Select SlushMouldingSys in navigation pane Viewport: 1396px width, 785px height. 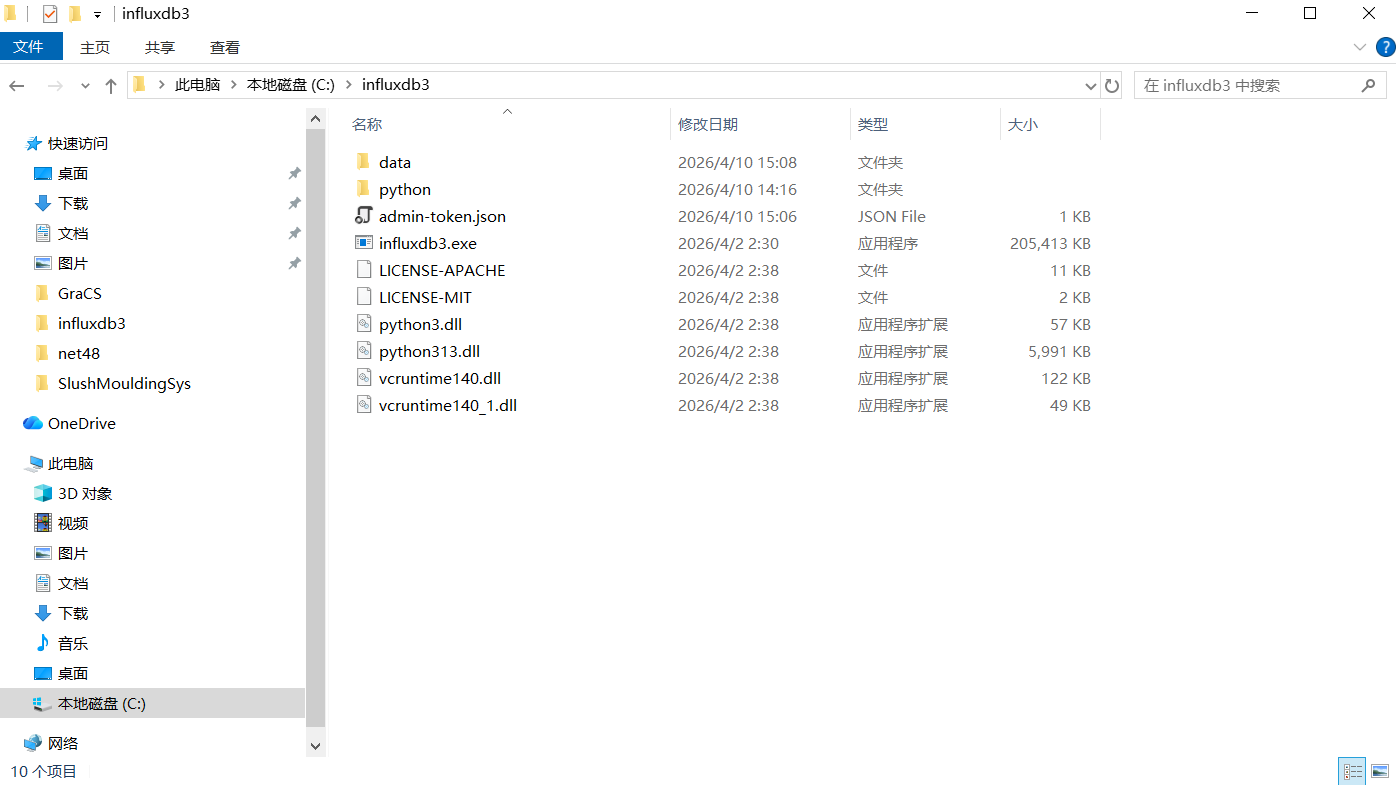click(124, 383)
